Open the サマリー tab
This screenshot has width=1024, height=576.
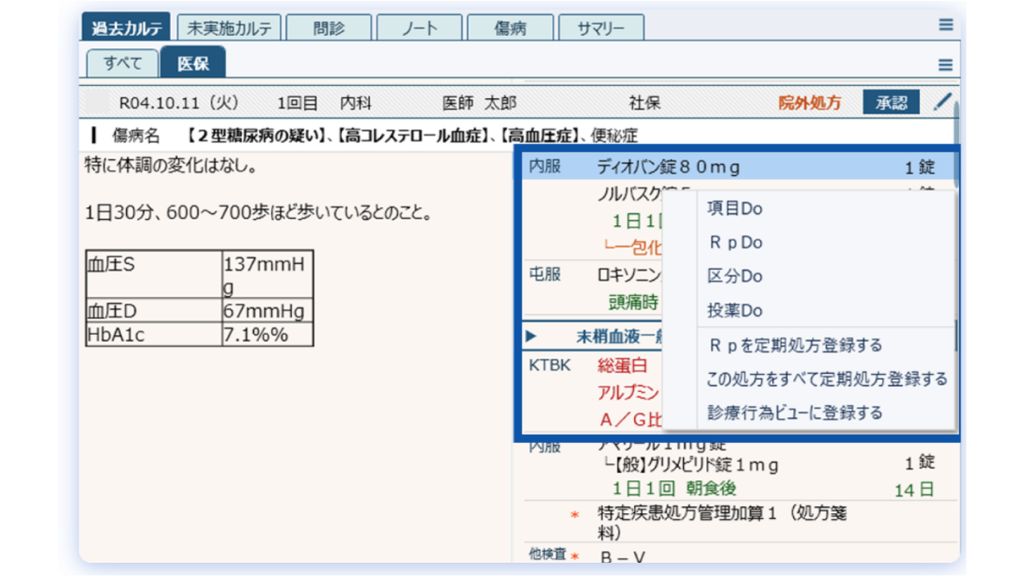pyautogui.click(x=600, y=28)
